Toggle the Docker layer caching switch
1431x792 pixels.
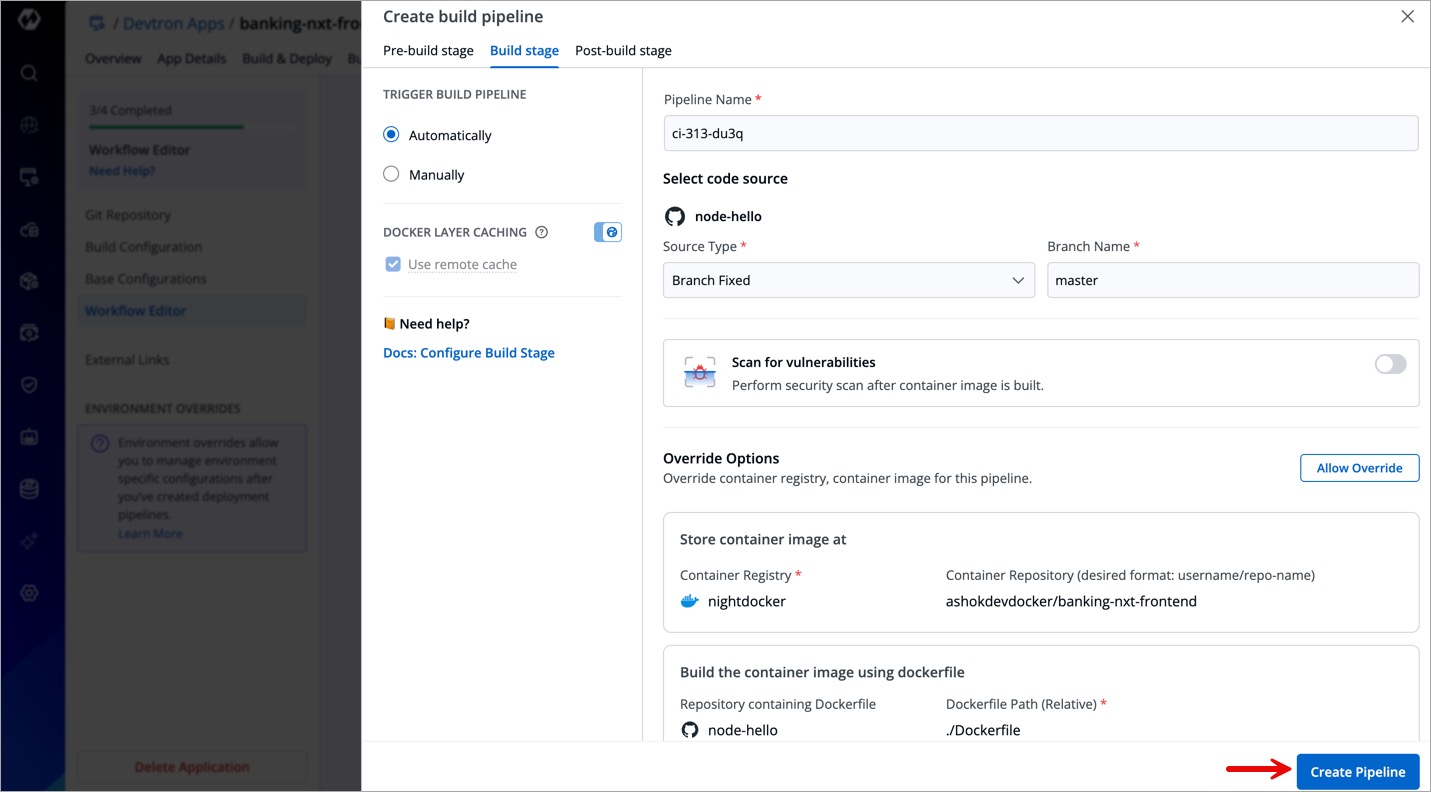pos(608,232)
